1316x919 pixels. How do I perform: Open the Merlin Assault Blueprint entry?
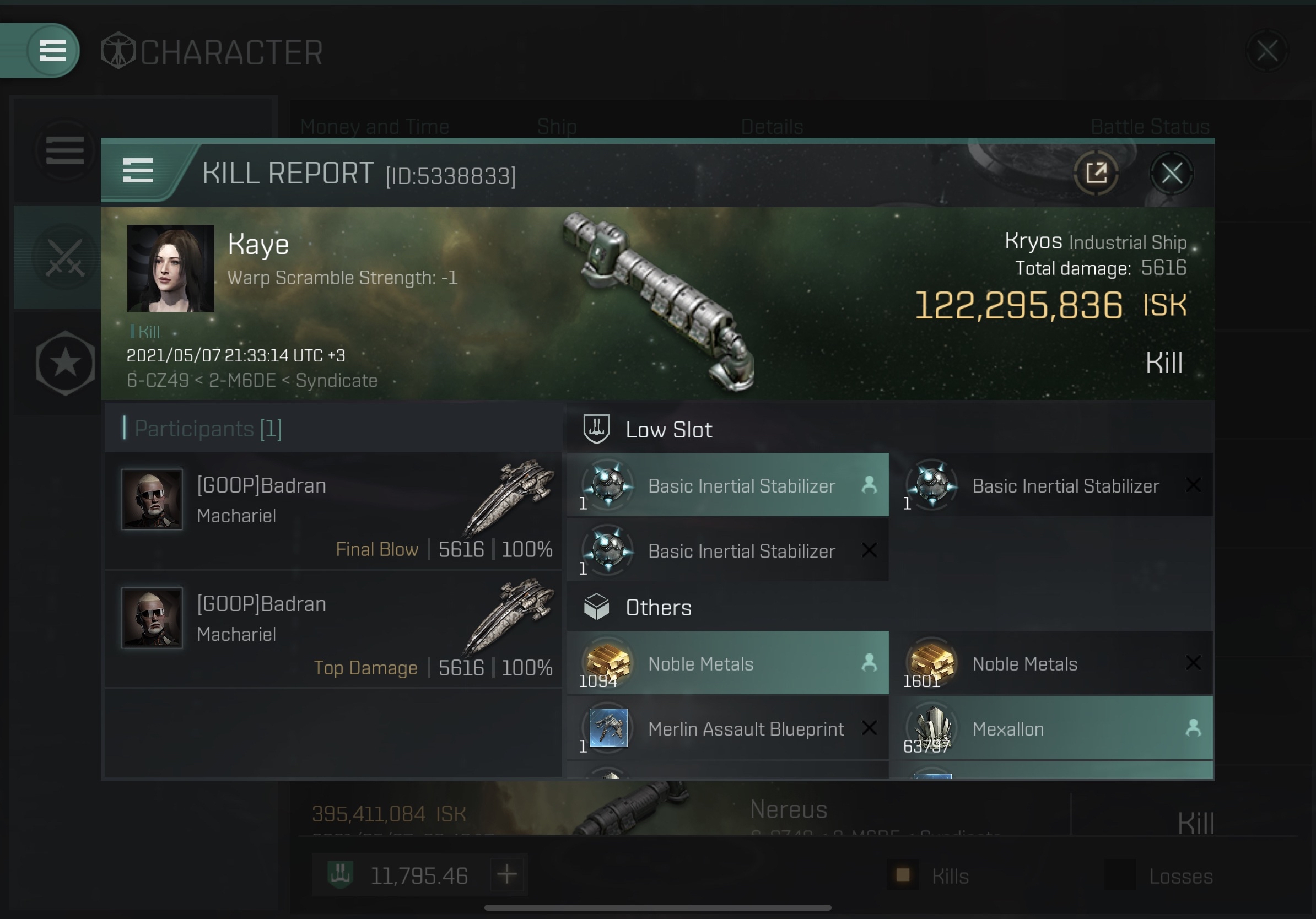pyautogui.click(x=728, y=728)
